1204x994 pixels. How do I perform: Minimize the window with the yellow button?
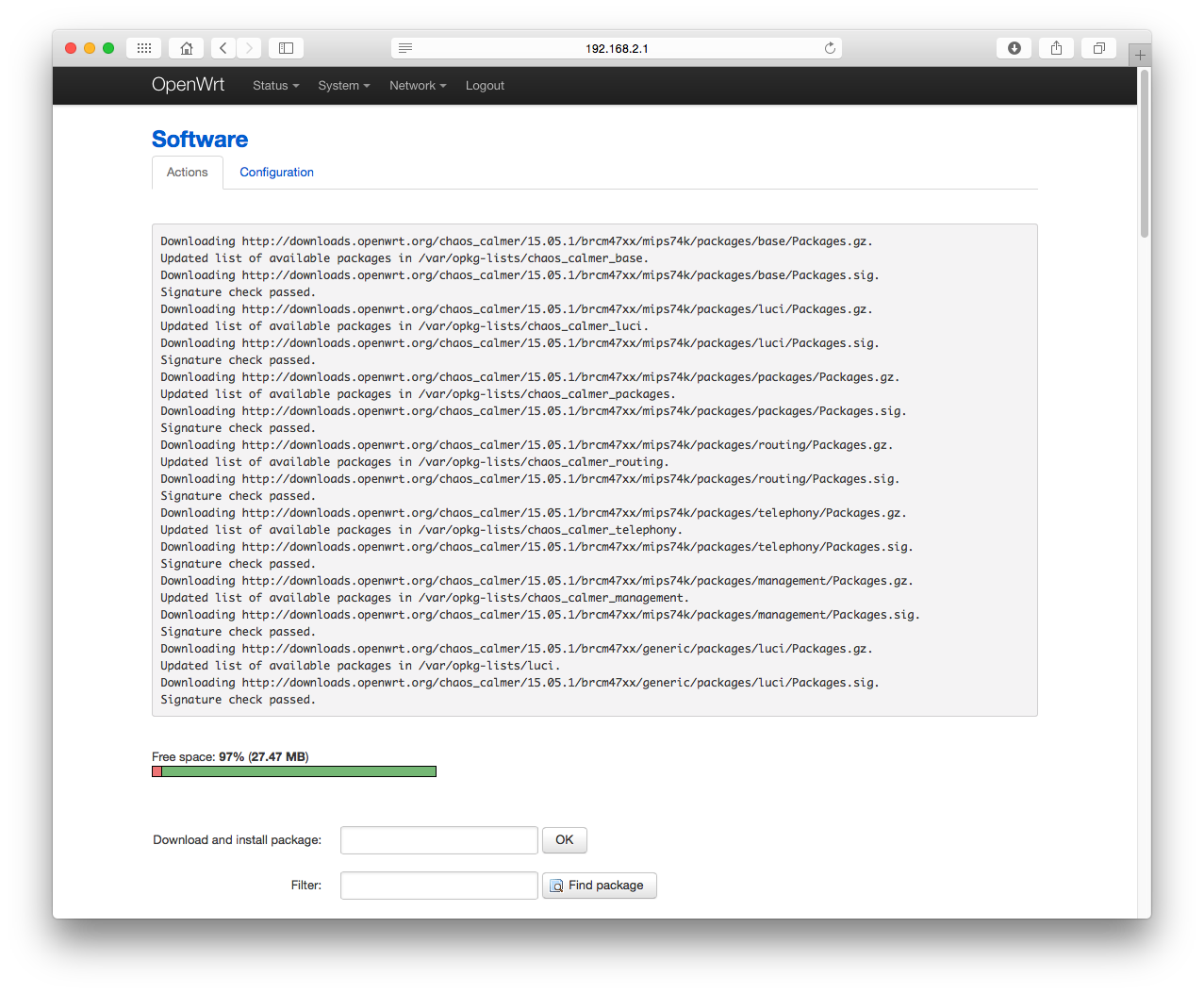[90, 48]
